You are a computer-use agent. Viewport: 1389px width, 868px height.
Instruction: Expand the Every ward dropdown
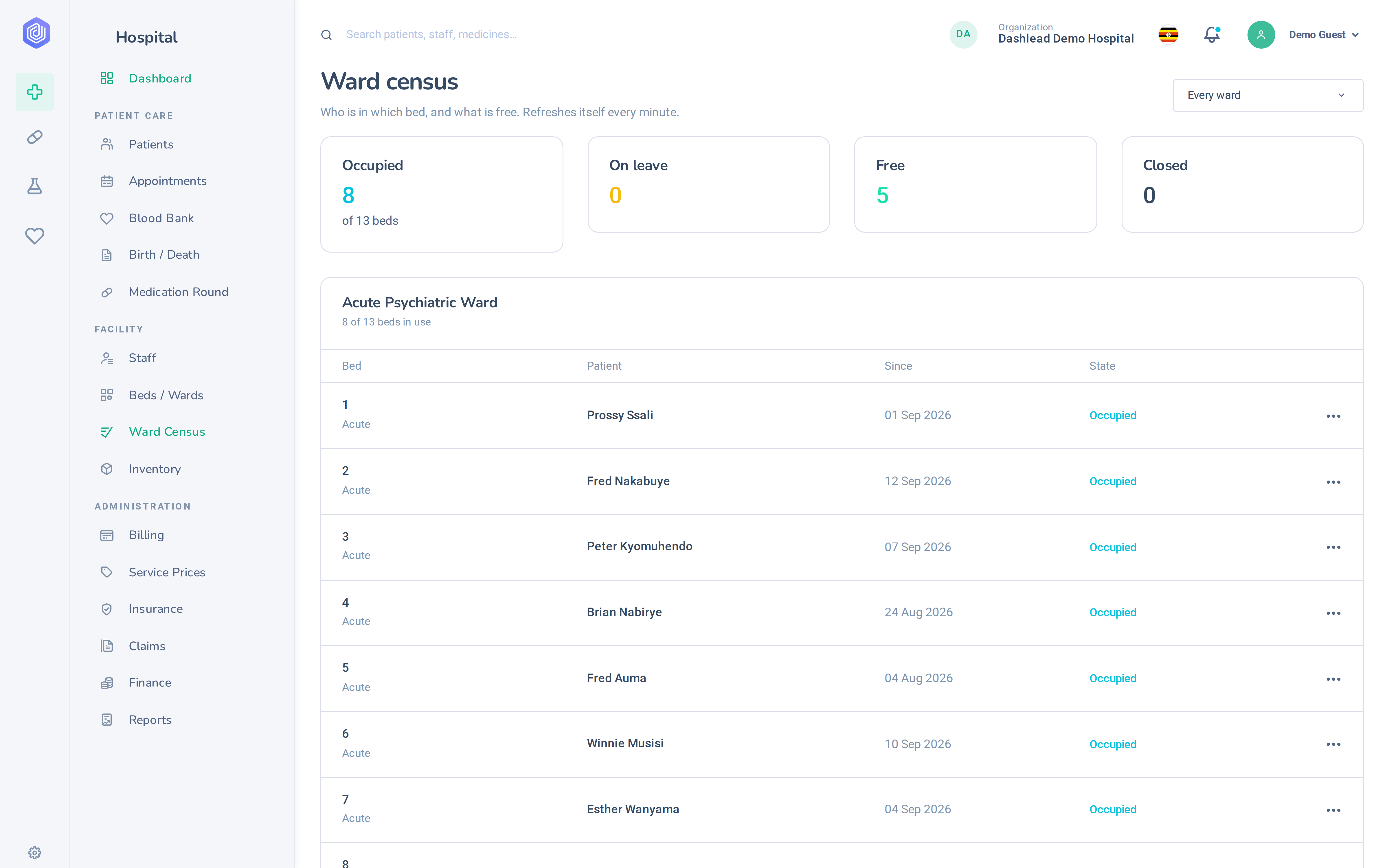(1267, 95)
